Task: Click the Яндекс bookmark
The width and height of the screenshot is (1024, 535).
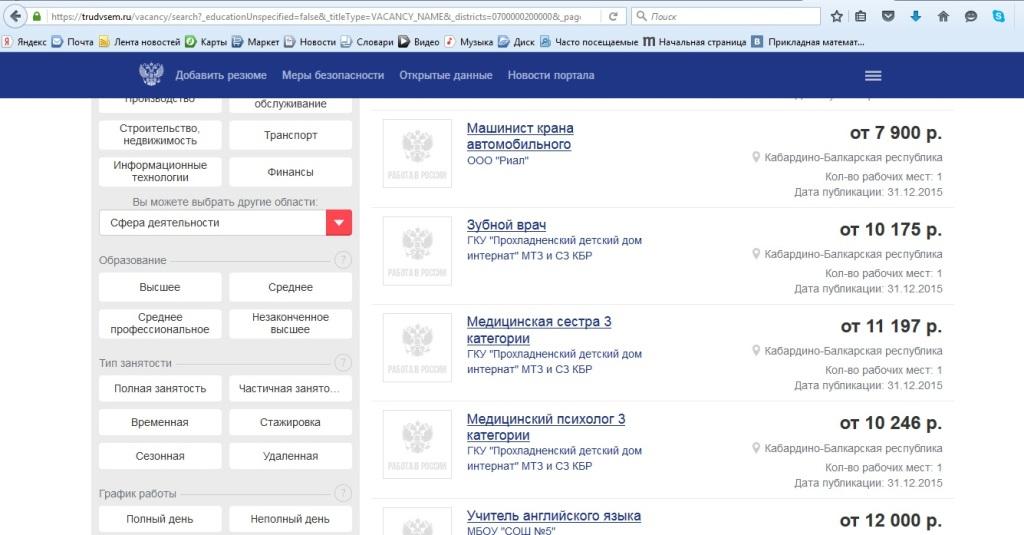Action: coord(24,42)
